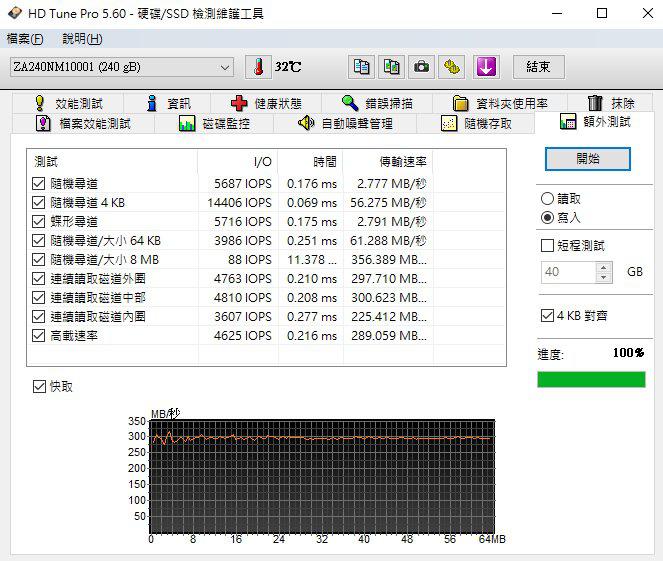Select the 讀取 radio button
This screenshot has width=663, height=561.
547,199
